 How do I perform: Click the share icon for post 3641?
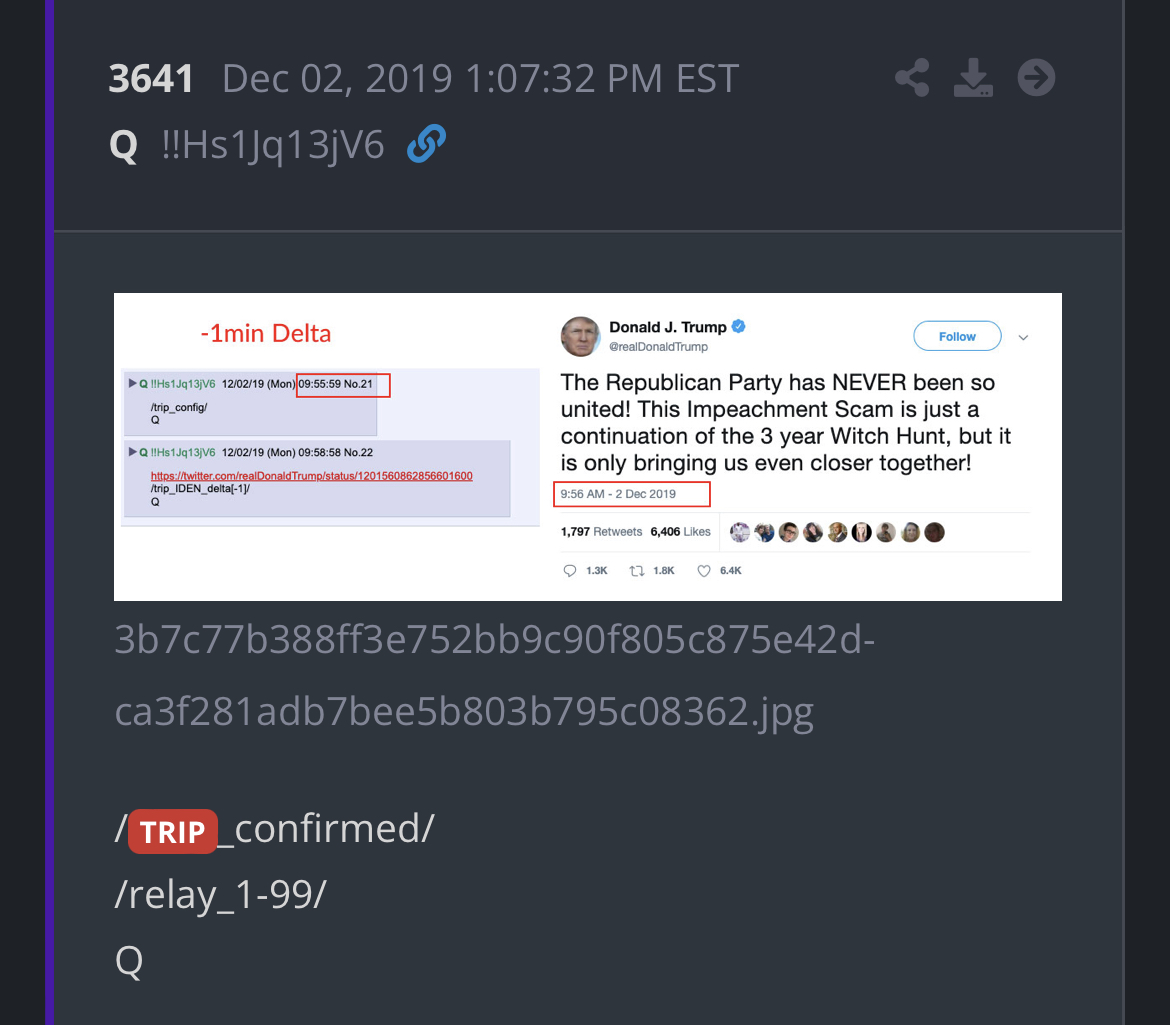click(912, 78)
